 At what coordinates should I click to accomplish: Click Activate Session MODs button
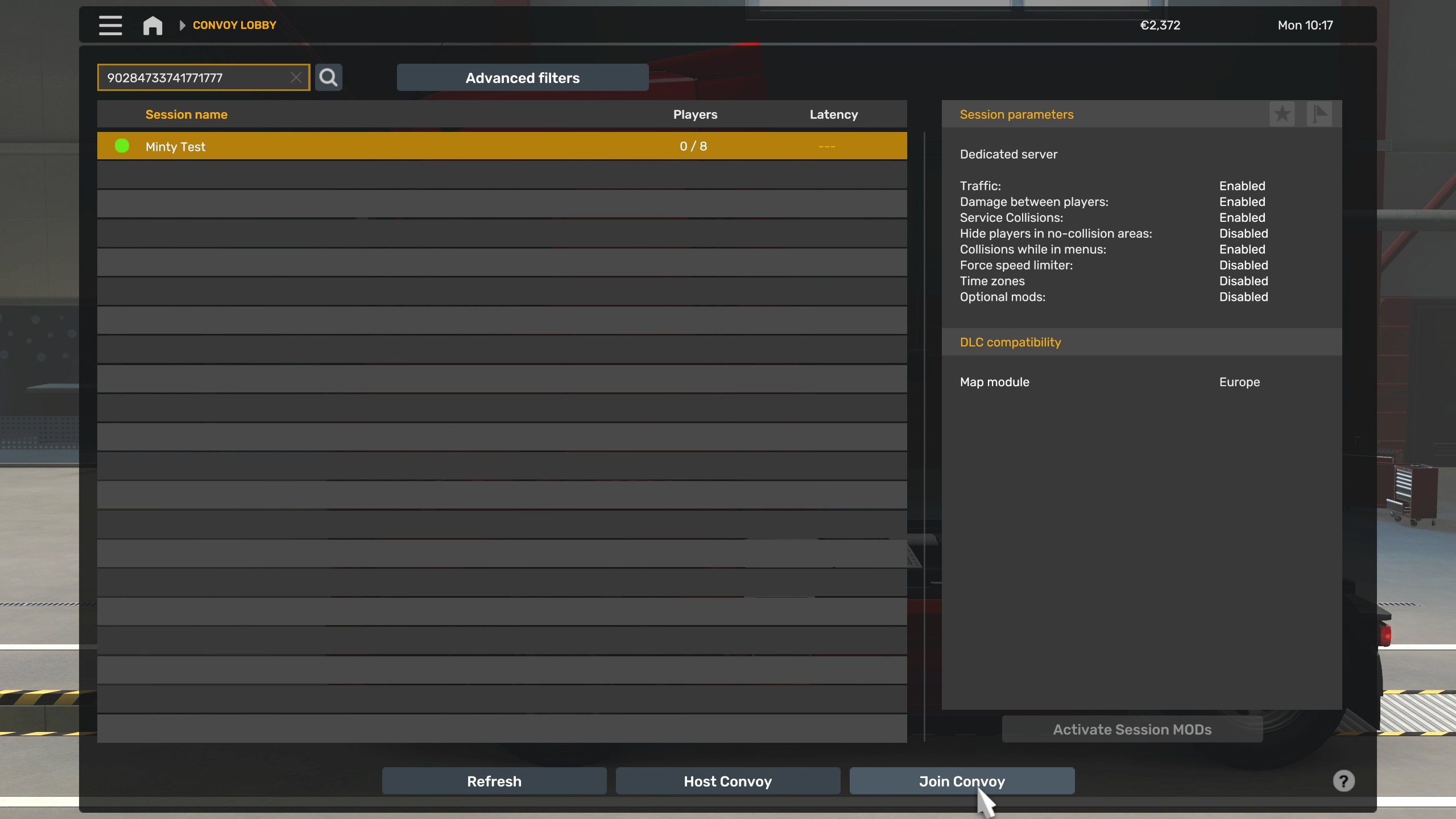click(x=1132, y=729)
